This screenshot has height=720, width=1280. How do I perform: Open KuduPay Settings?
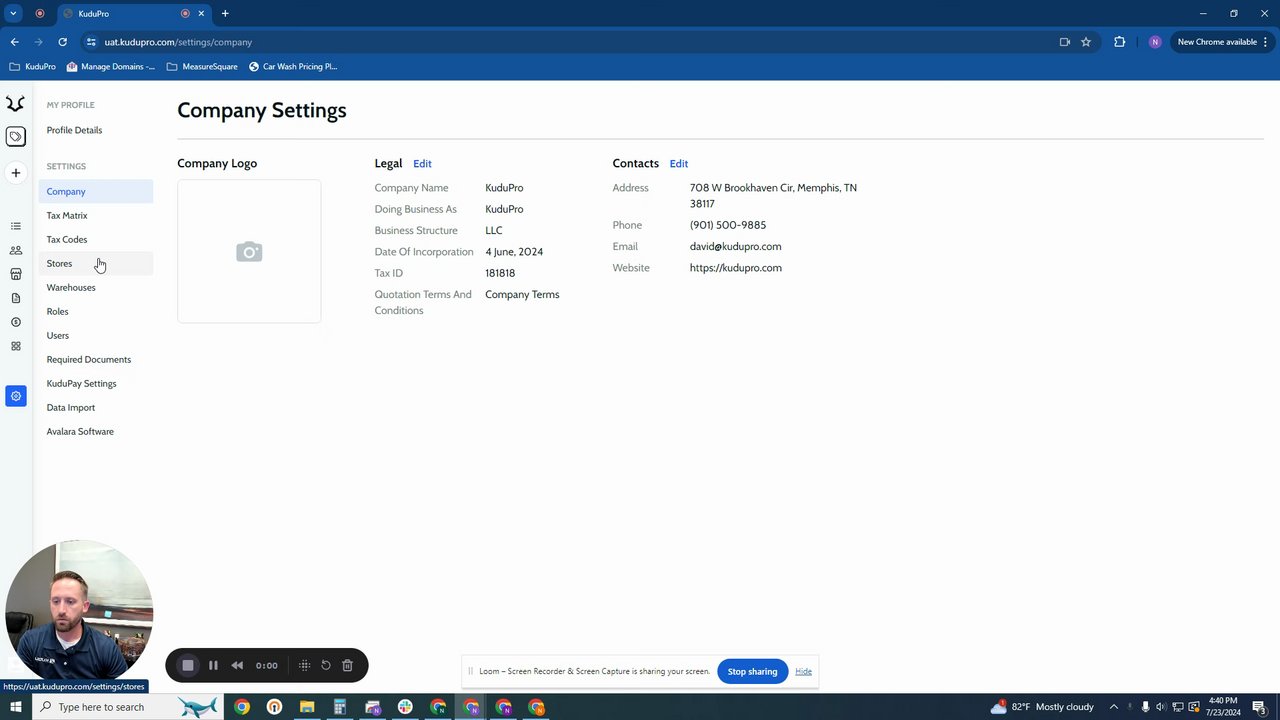81,383
